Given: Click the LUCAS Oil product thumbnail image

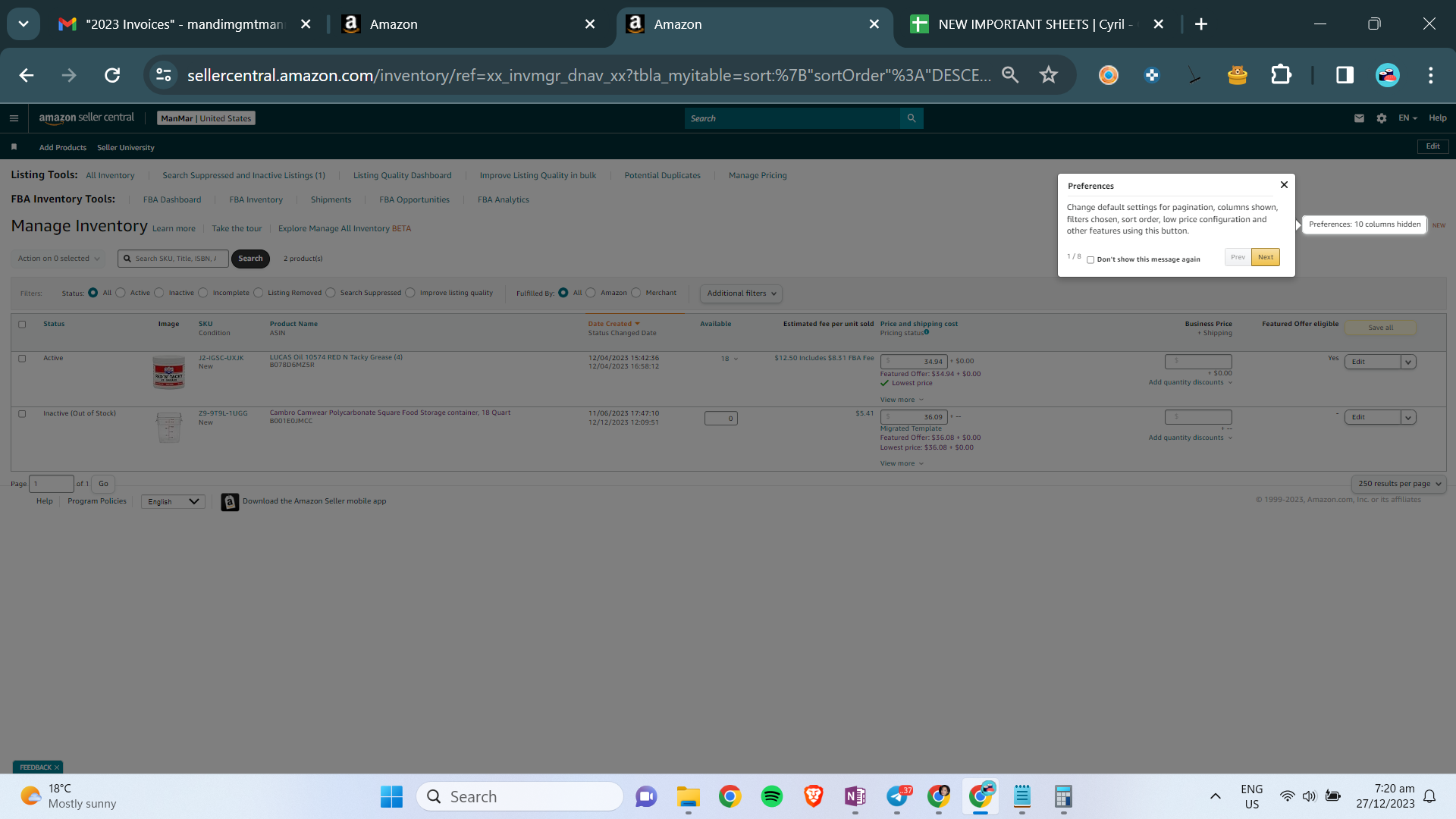Looking at the screenshot, I should click(168, 372).
